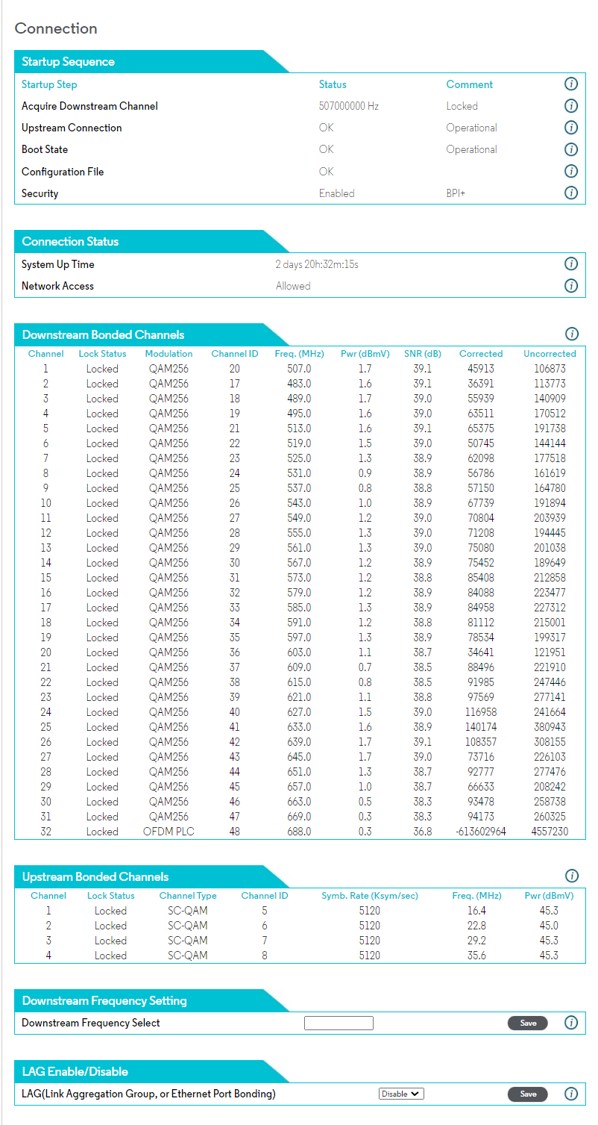Click the info icon beside Upstream Connection
Viewport: 598px width, 1125px height.
point(571,128)
